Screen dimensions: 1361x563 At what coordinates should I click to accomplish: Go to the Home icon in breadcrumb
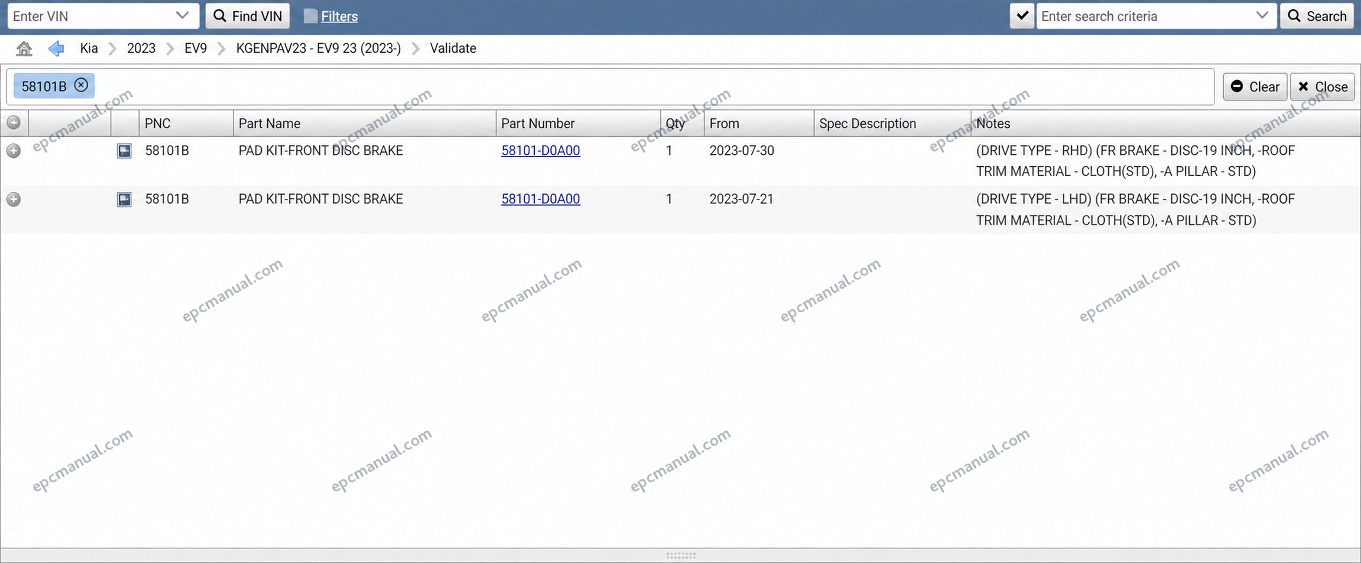click(24, 48)
